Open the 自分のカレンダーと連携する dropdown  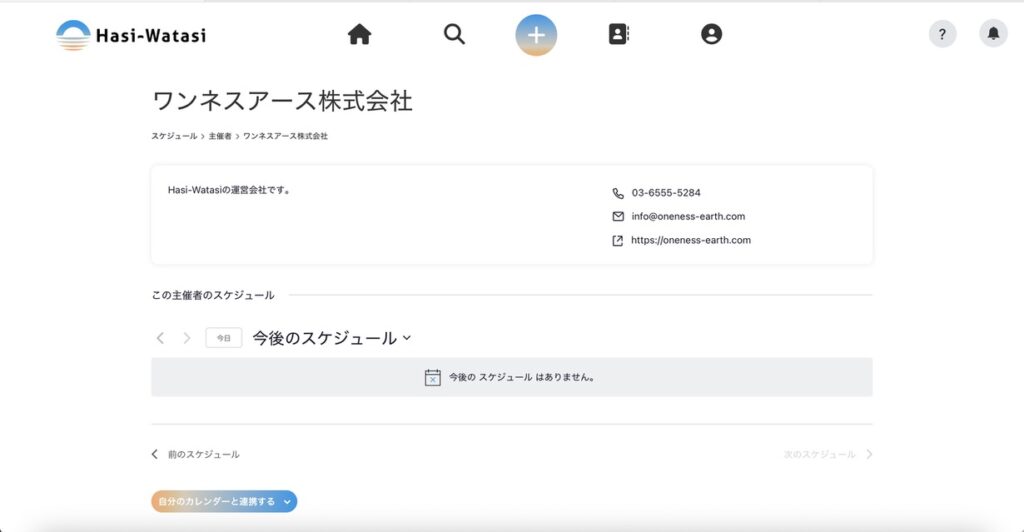pos(224,502)
